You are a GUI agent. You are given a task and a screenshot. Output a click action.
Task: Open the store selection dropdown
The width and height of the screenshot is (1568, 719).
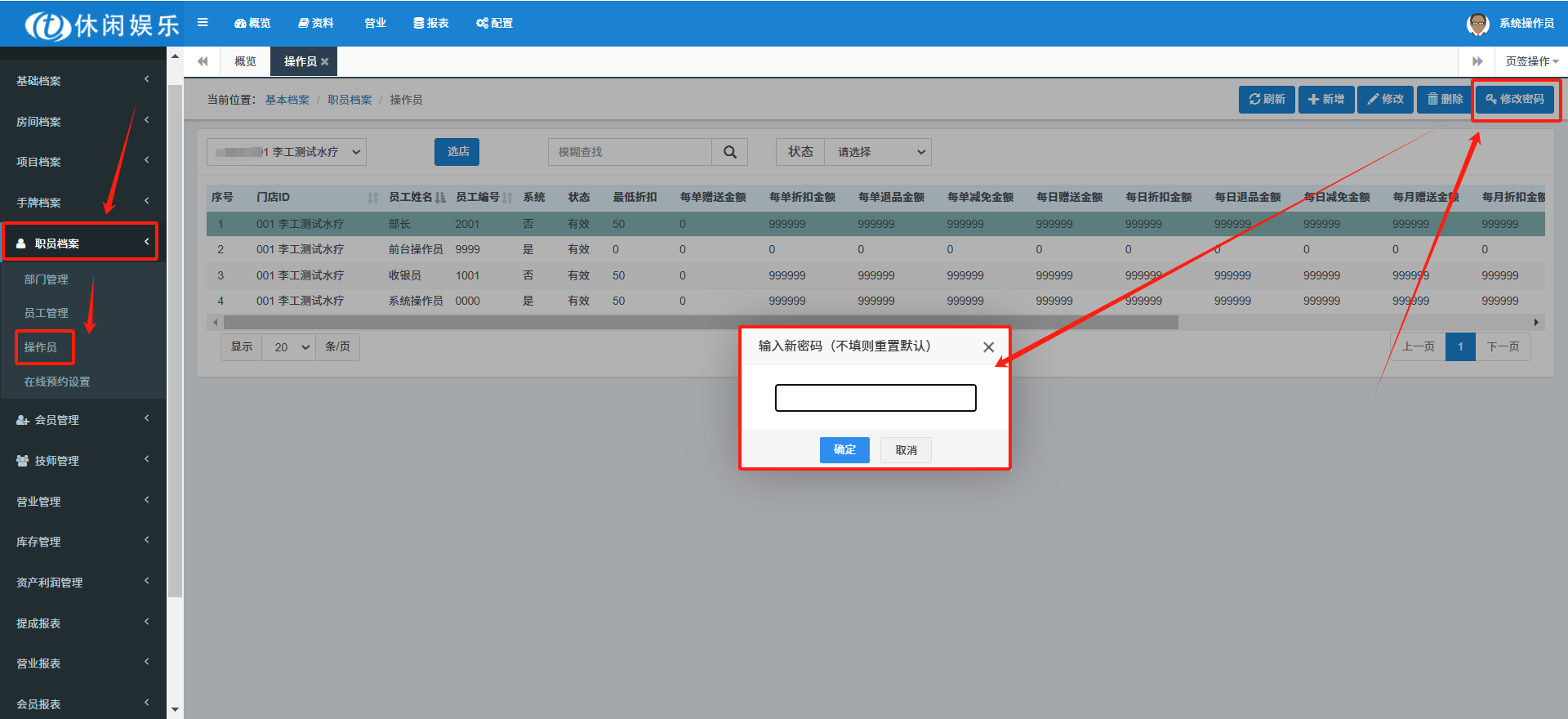[x=287, y=152]
